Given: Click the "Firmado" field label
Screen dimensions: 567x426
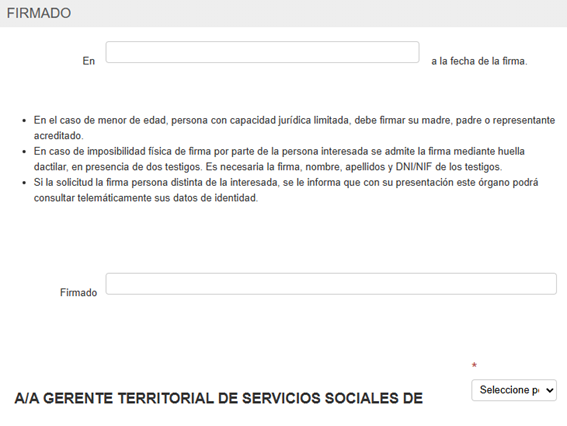Looking at the screenshot, I should 78,292.
